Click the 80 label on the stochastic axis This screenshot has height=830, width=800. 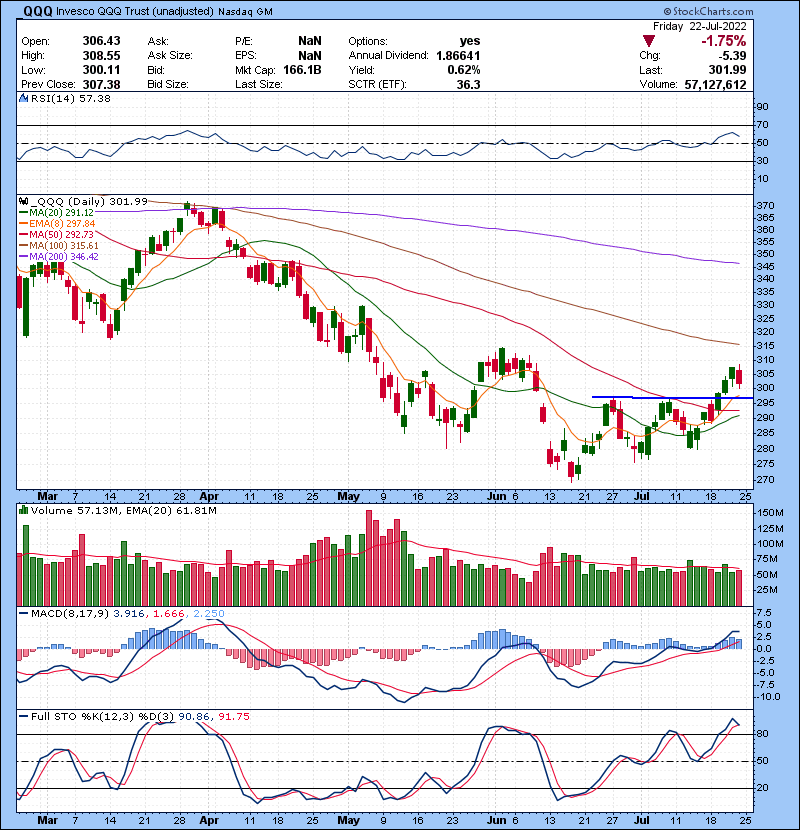[762, 734]
